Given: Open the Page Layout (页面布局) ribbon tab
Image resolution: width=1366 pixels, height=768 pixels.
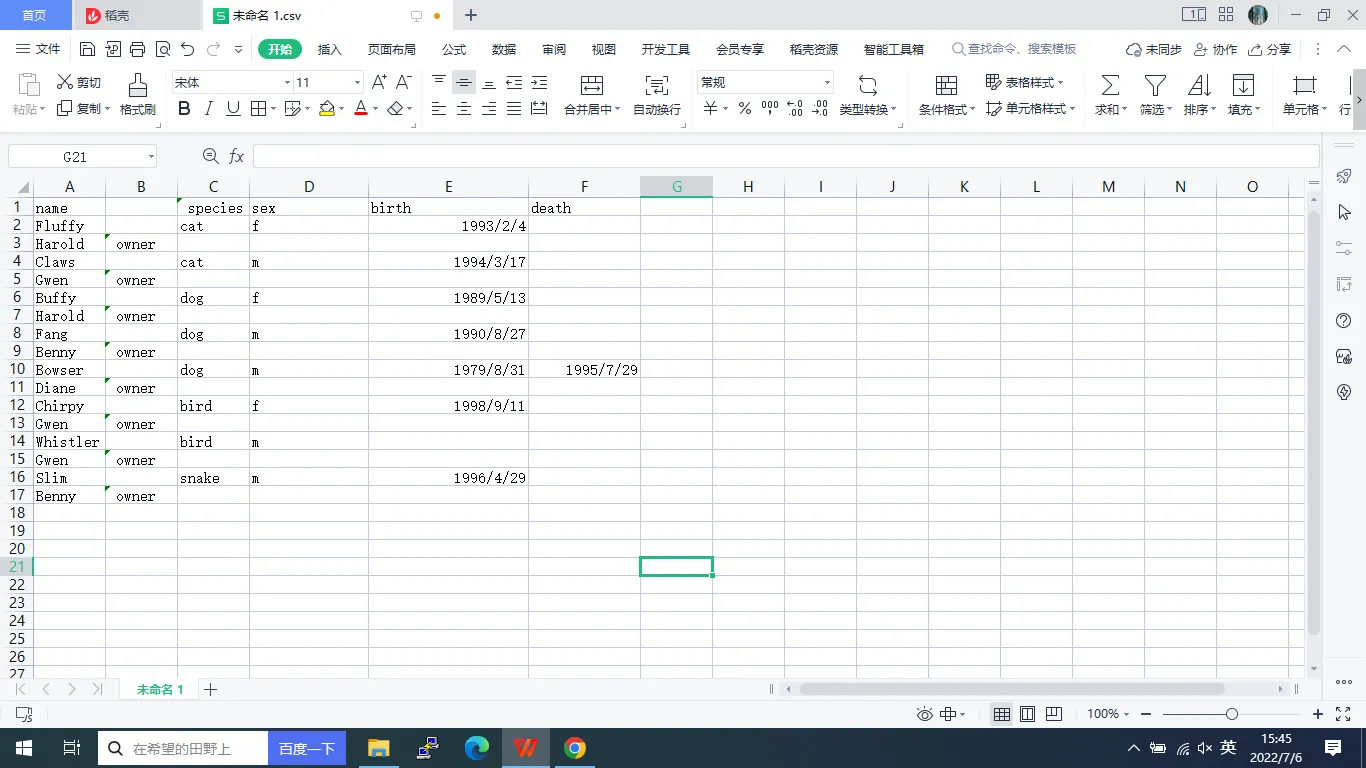Looking at the screenshot, I should (391, 49).
